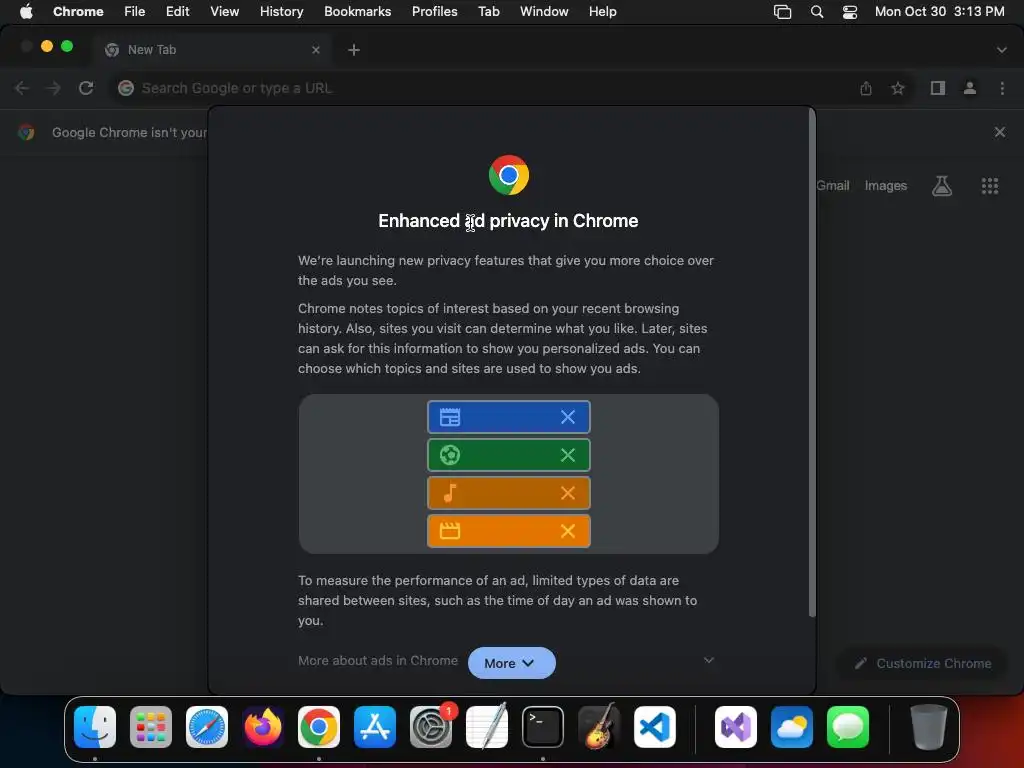The height and width of the screenshot is (768, 1024).
Task: Remove the orange movie topic chip
Action: tap(568, 531)
